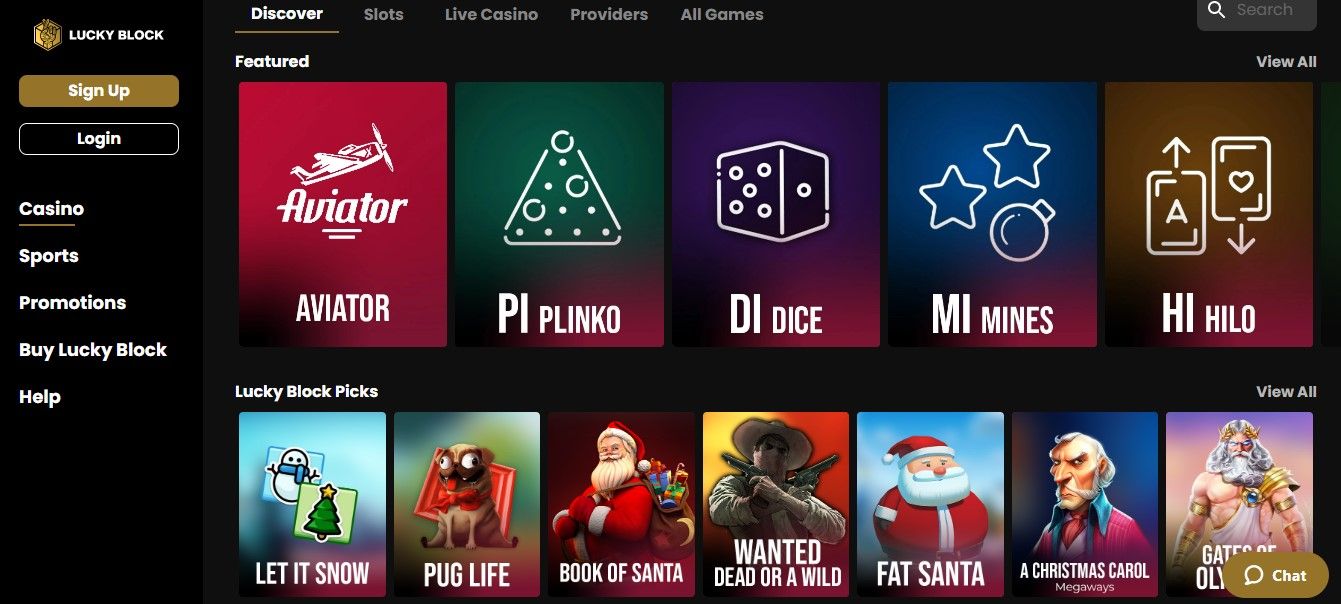Click the search magnifier icon

click(1216, 10)
